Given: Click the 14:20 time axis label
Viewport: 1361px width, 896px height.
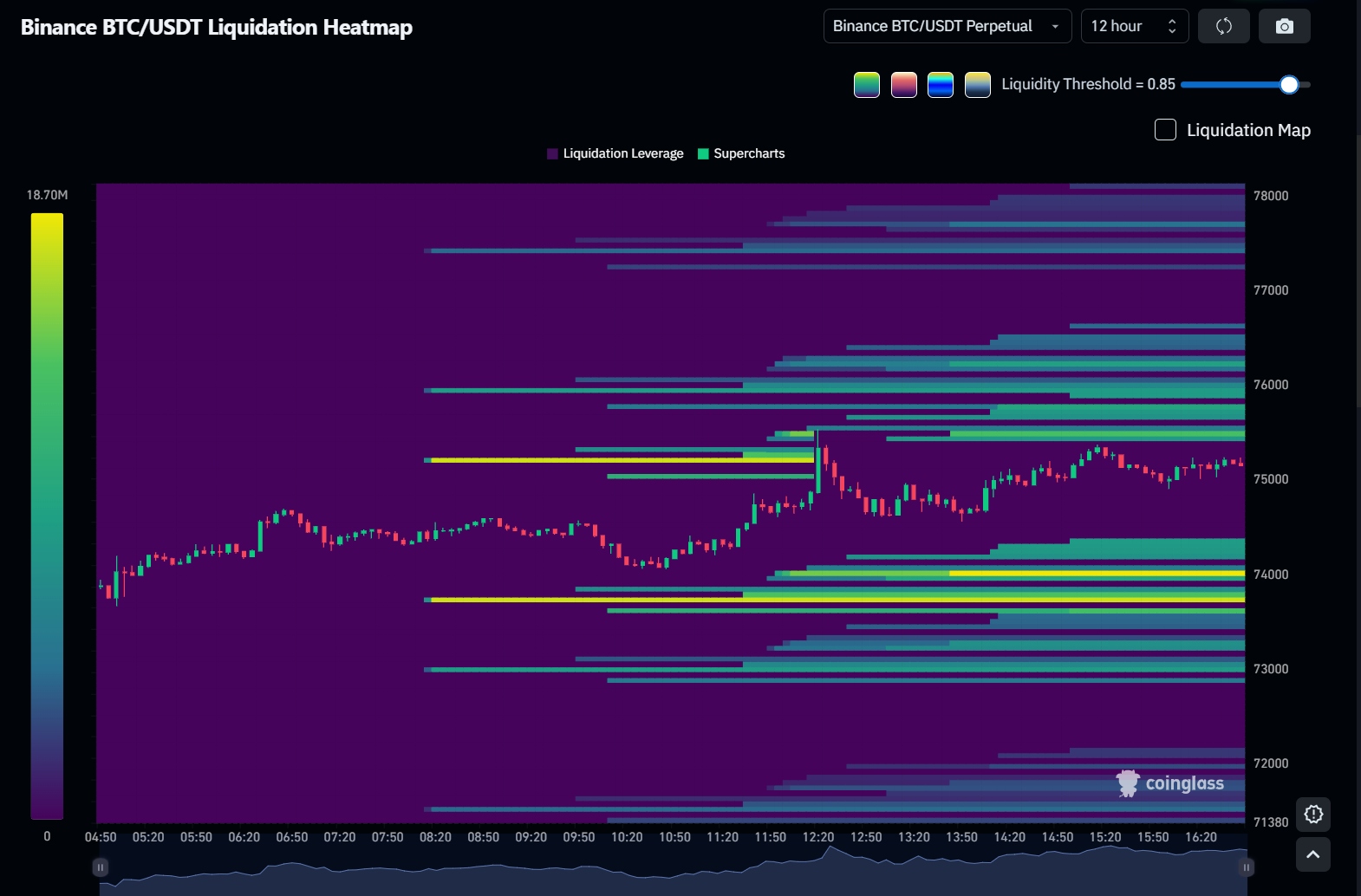Looking at the screenshot, I should 1009,837.
